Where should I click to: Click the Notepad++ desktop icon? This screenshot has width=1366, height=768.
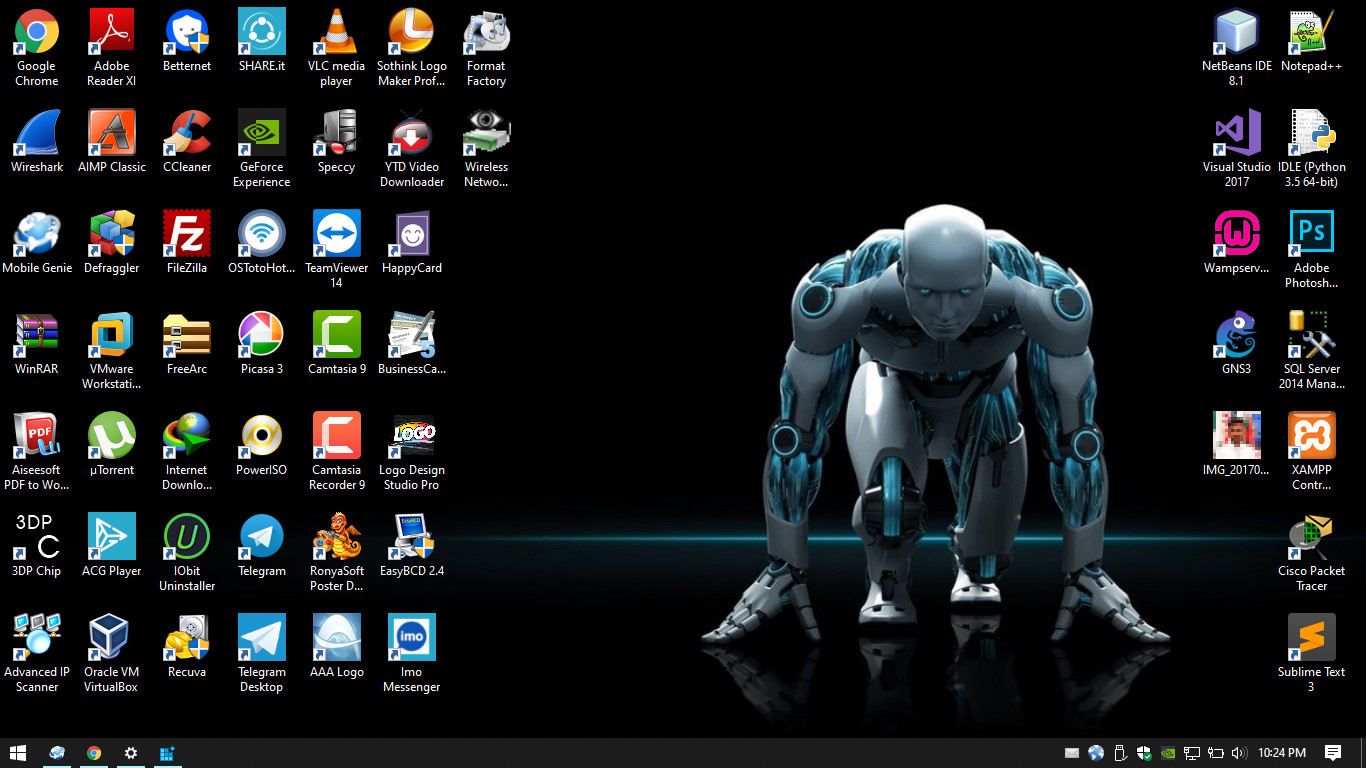click(x=1312, y=32)
